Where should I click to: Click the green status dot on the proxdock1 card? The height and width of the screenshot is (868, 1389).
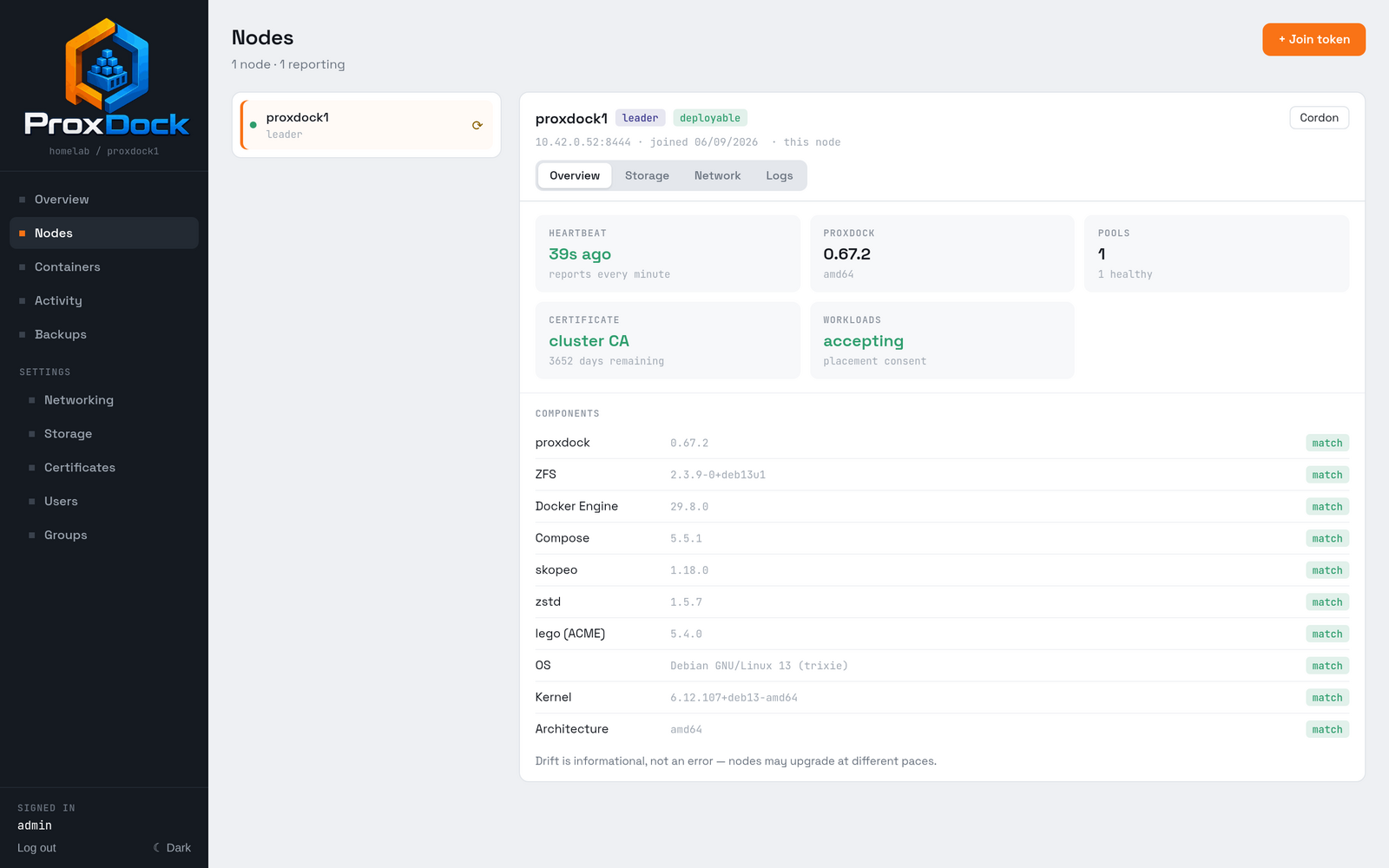[253, 125]
